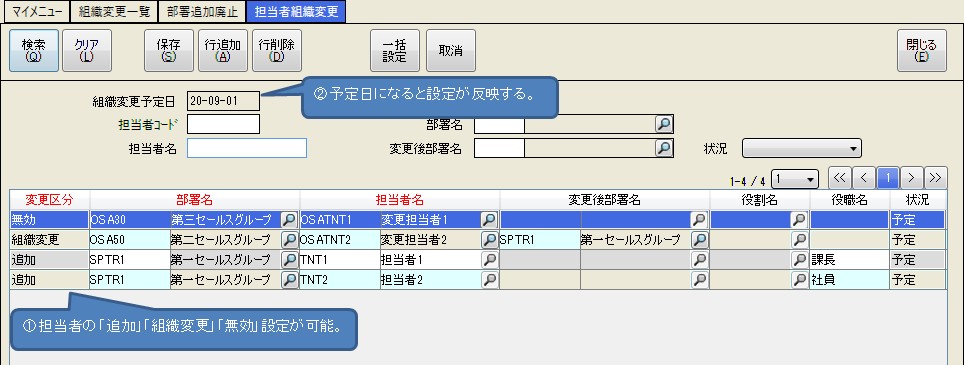Open the page number dropdown
The width and height of the screenshot is (964, 365).
(795, 179)
